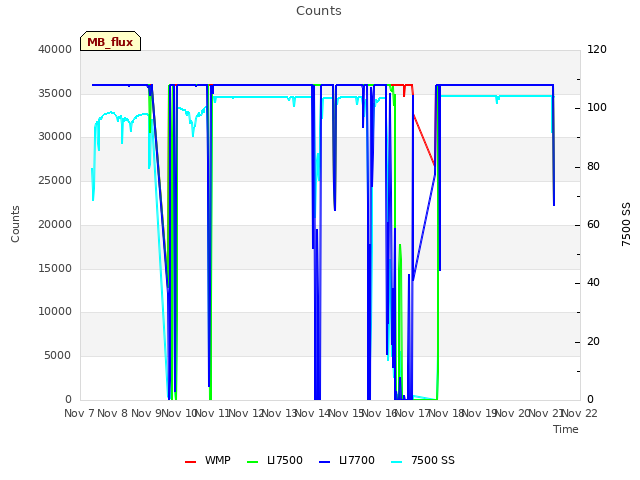The width and height of the screenshot is (640, 480).
Task: Click the 20 right axis tick label
Action: click(593, 341)
